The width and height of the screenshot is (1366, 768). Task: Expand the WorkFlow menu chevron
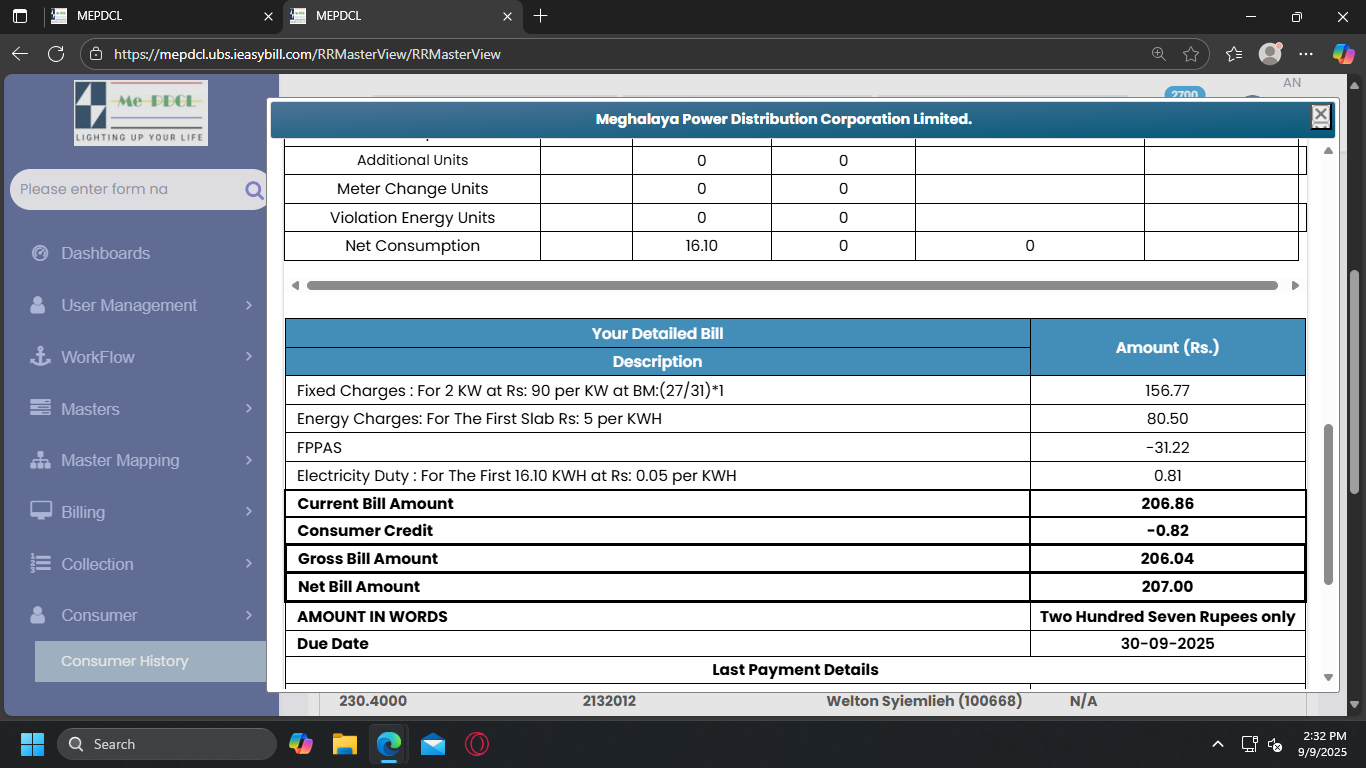[249, 357]
